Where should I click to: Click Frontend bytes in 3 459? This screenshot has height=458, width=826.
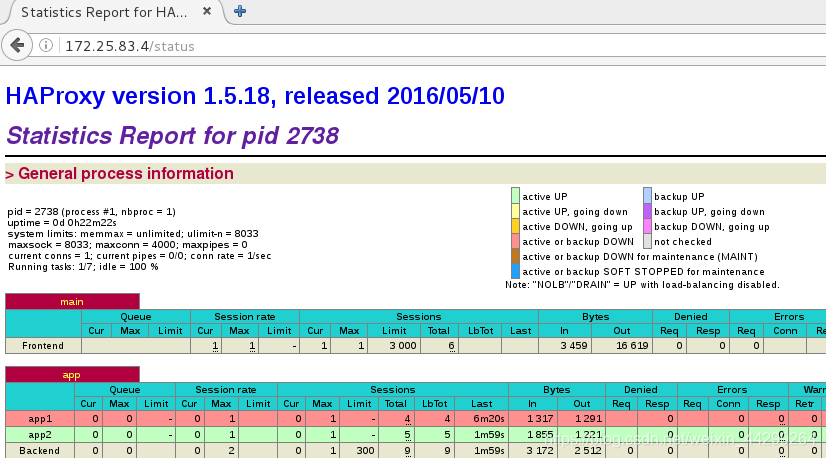(x=574, y=346)
